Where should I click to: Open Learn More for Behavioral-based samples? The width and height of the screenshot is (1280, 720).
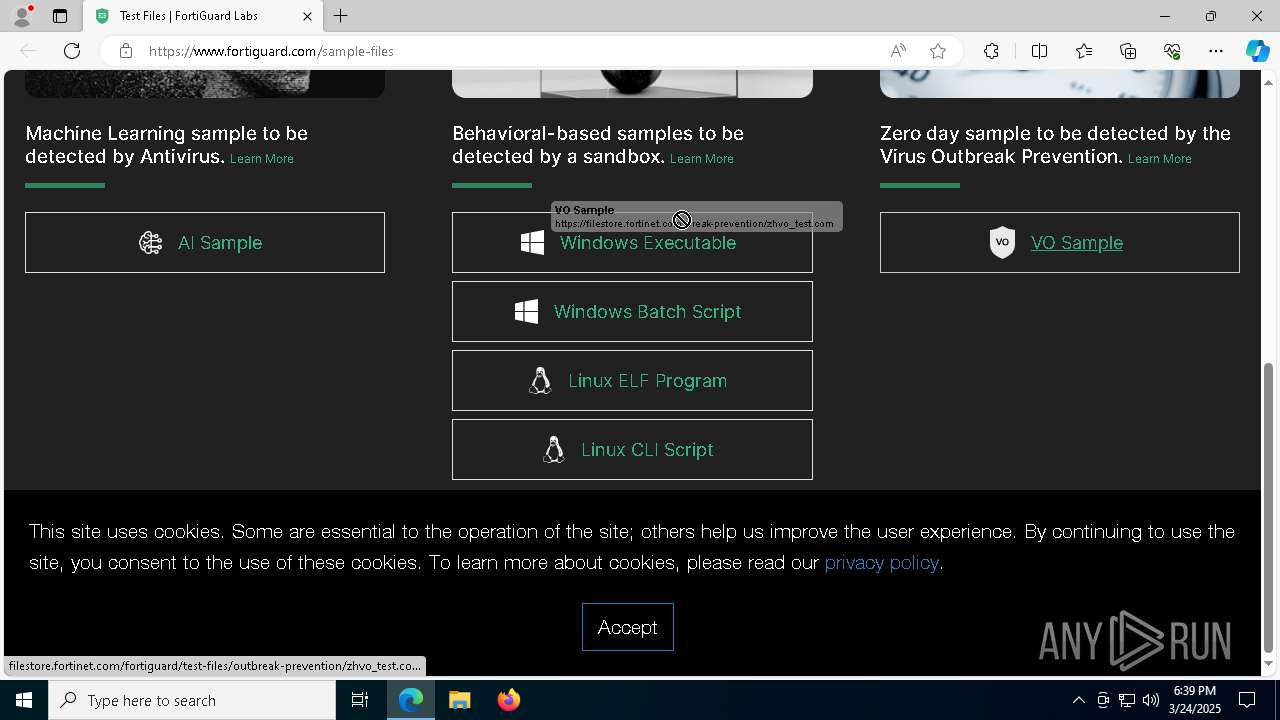[702, 159]
